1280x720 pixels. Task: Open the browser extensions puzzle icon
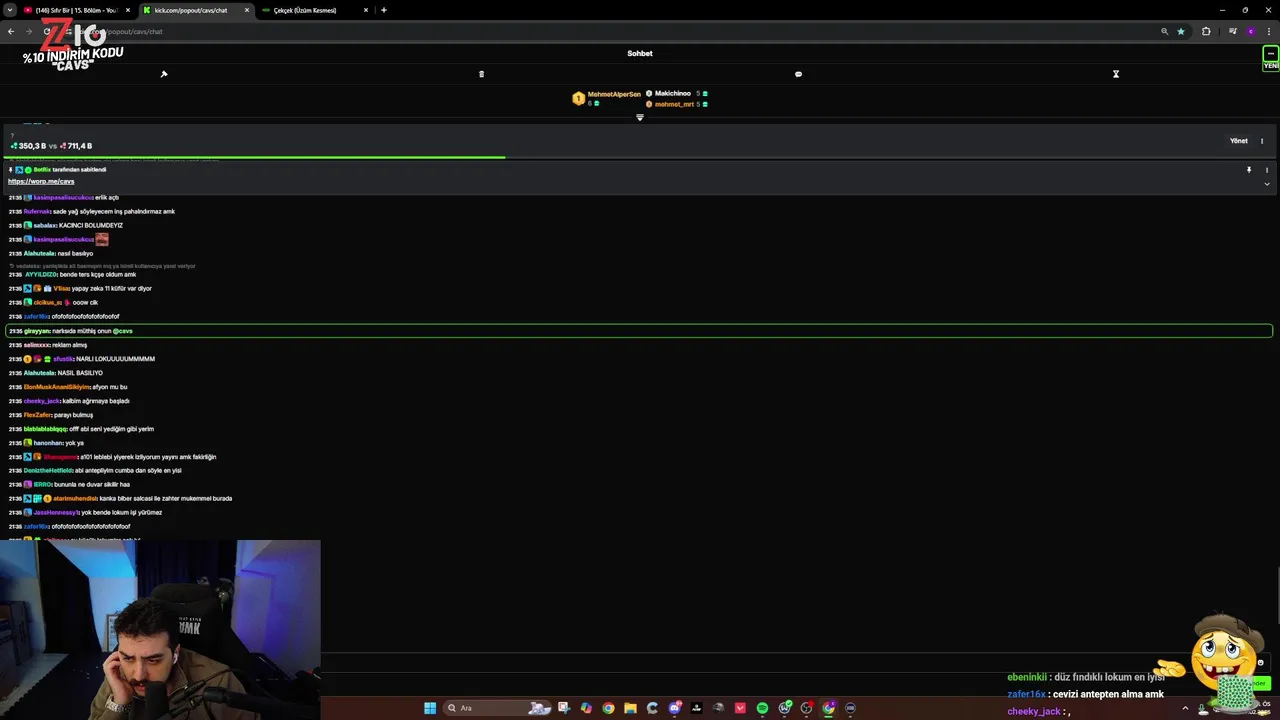[1206, 31]
